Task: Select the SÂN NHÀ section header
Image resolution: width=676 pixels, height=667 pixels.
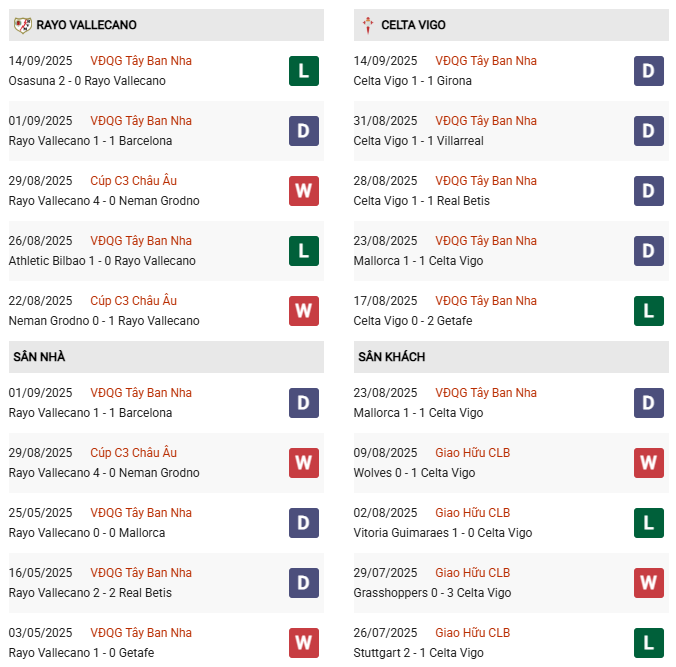Action: click(x=166, y=357)
